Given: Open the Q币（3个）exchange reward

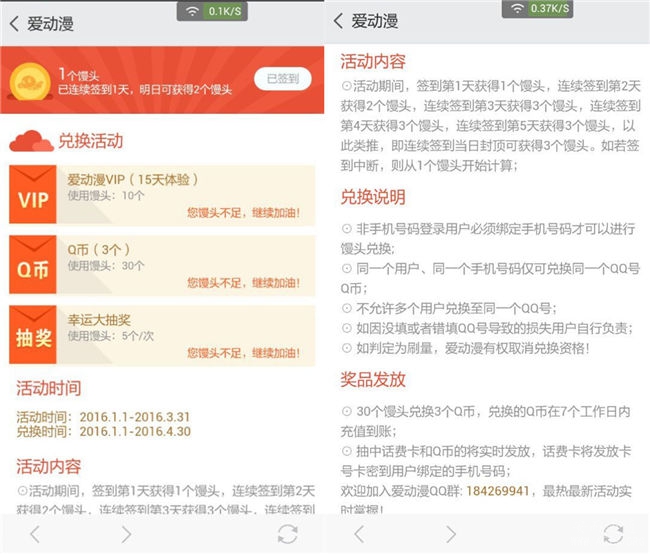Looking at the screenshot, I should 162,265.
